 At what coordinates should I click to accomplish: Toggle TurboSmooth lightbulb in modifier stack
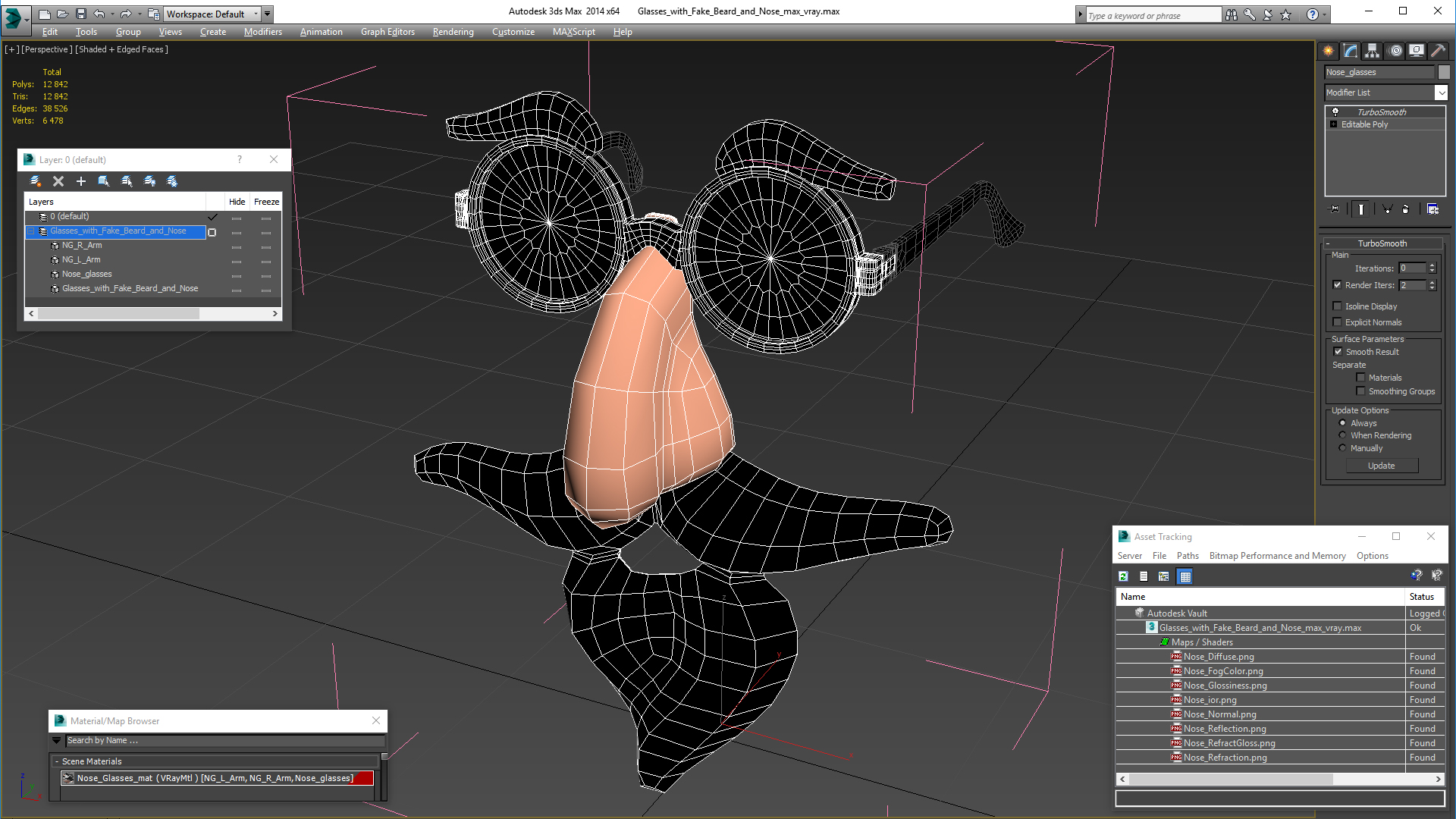tap(1335, 112)
